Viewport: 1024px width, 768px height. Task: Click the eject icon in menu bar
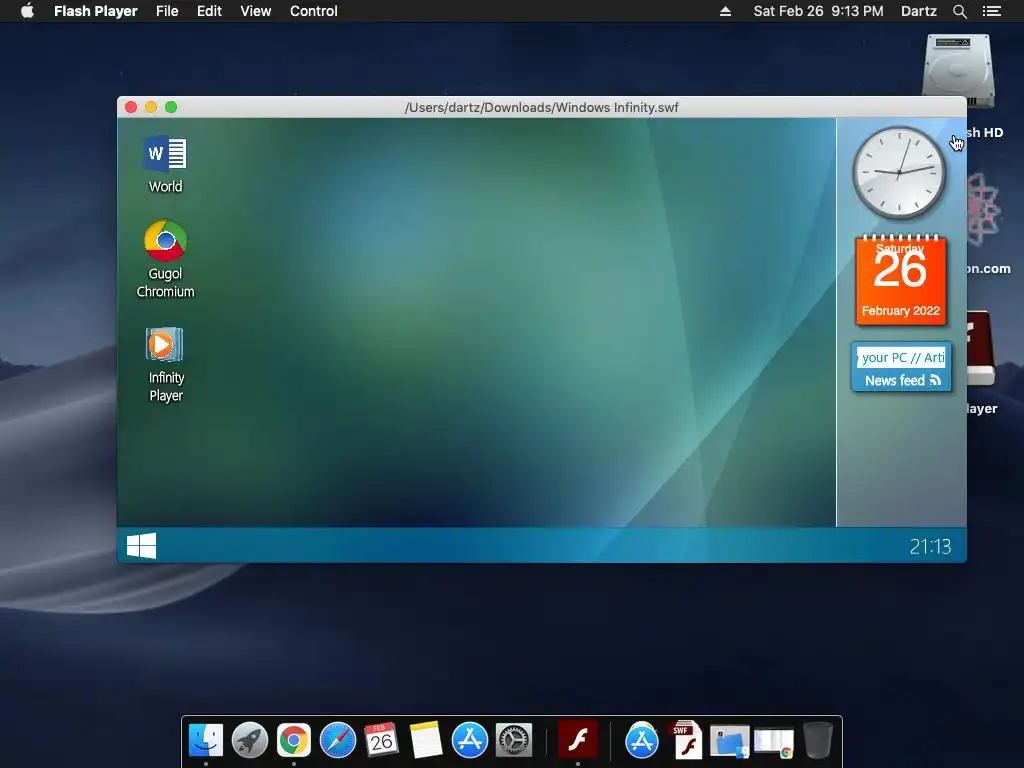725,11
